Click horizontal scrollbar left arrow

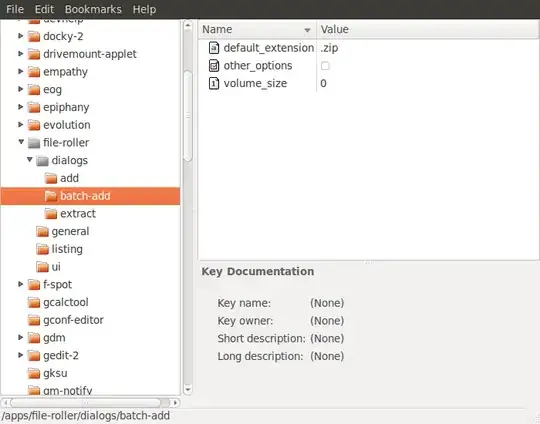(6, 402)
